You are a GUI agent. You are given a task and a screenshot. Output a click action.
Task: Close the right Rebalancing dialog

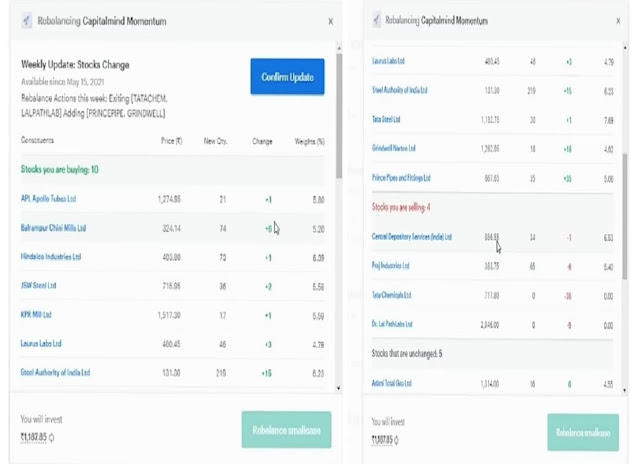coord(618,21)
